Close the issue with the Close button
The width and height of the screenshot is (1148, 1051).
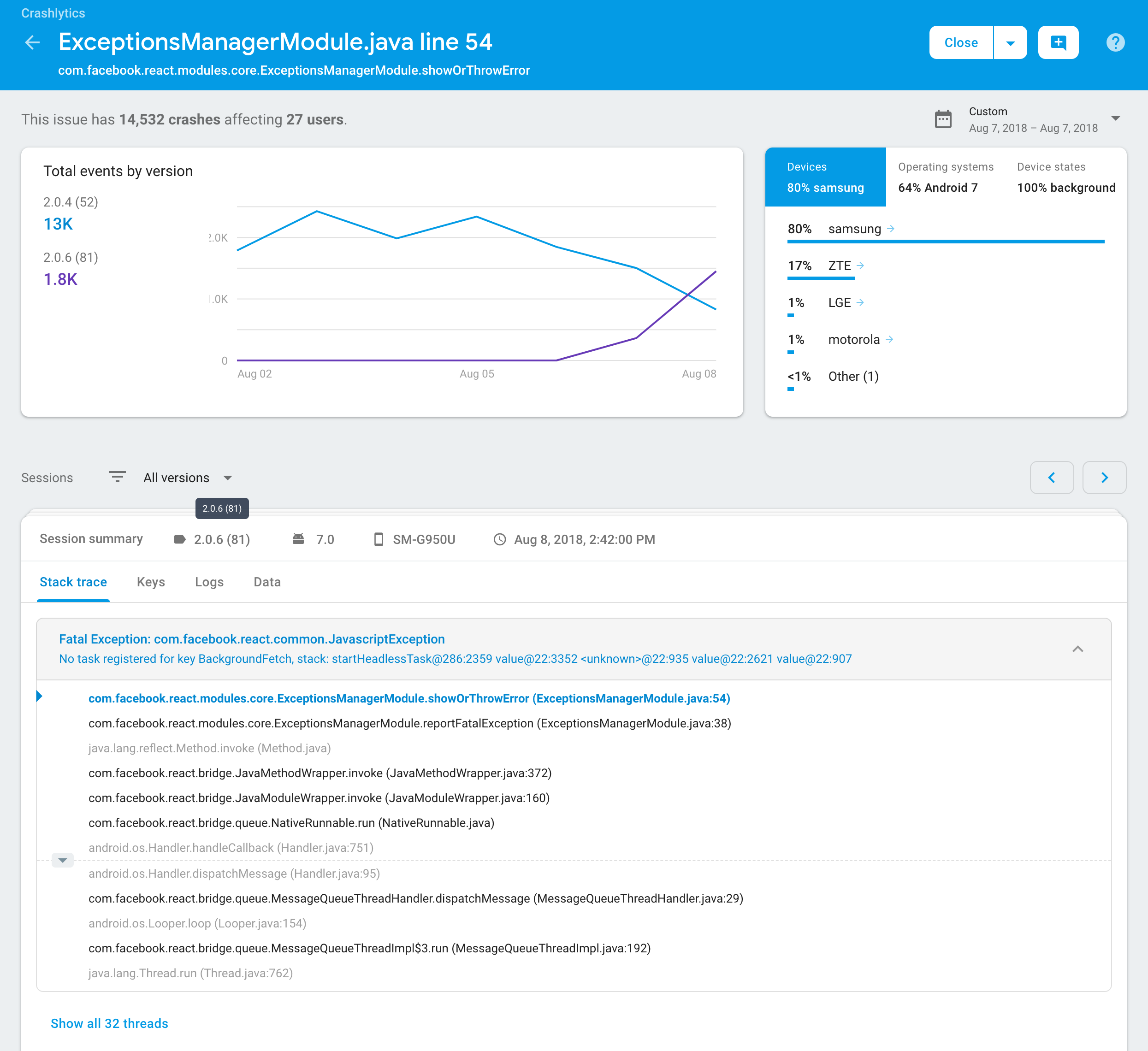(x=961, y=42)
